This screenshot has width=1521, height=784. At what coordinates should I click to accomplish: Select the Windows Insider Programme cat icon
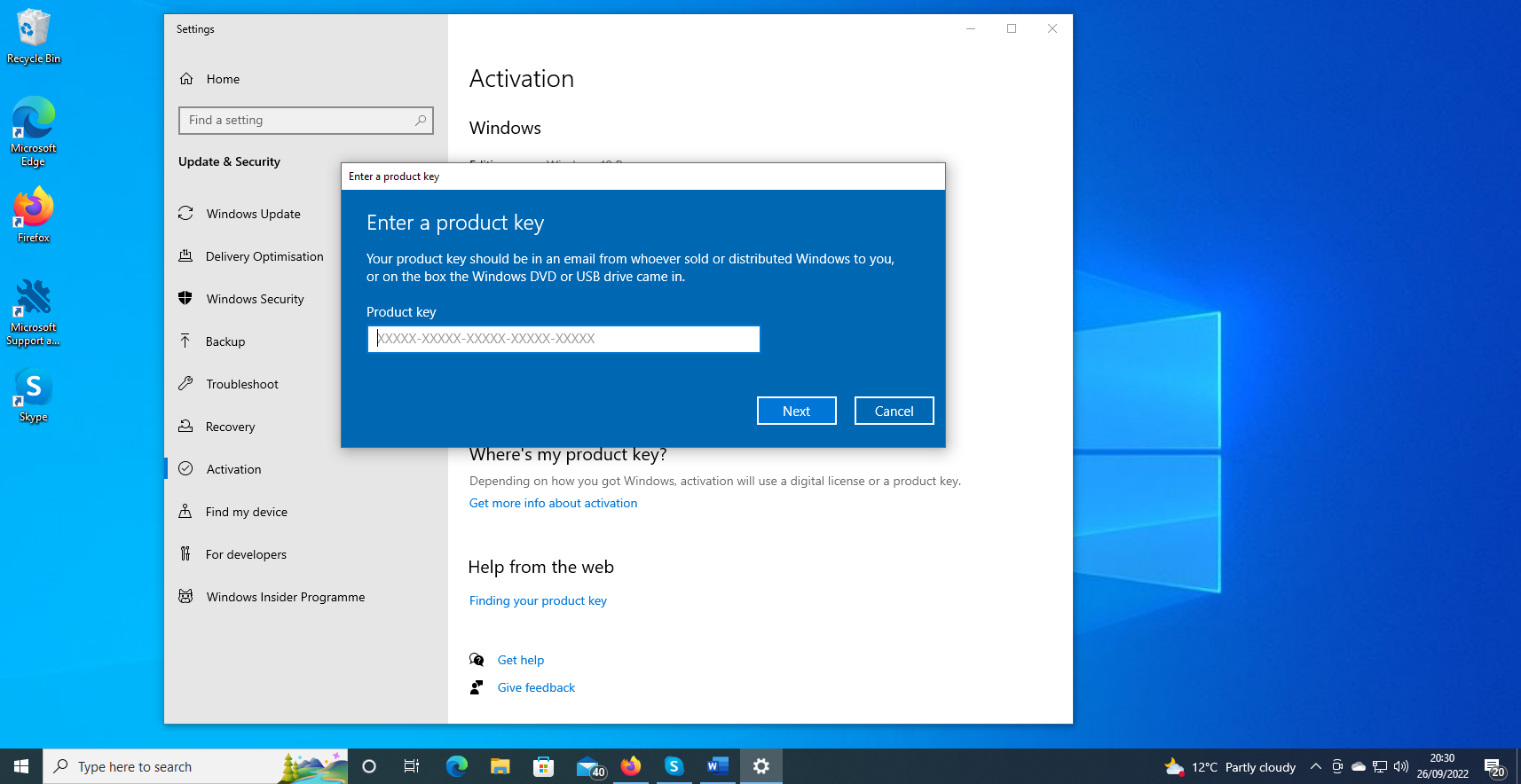pos(185,597)
